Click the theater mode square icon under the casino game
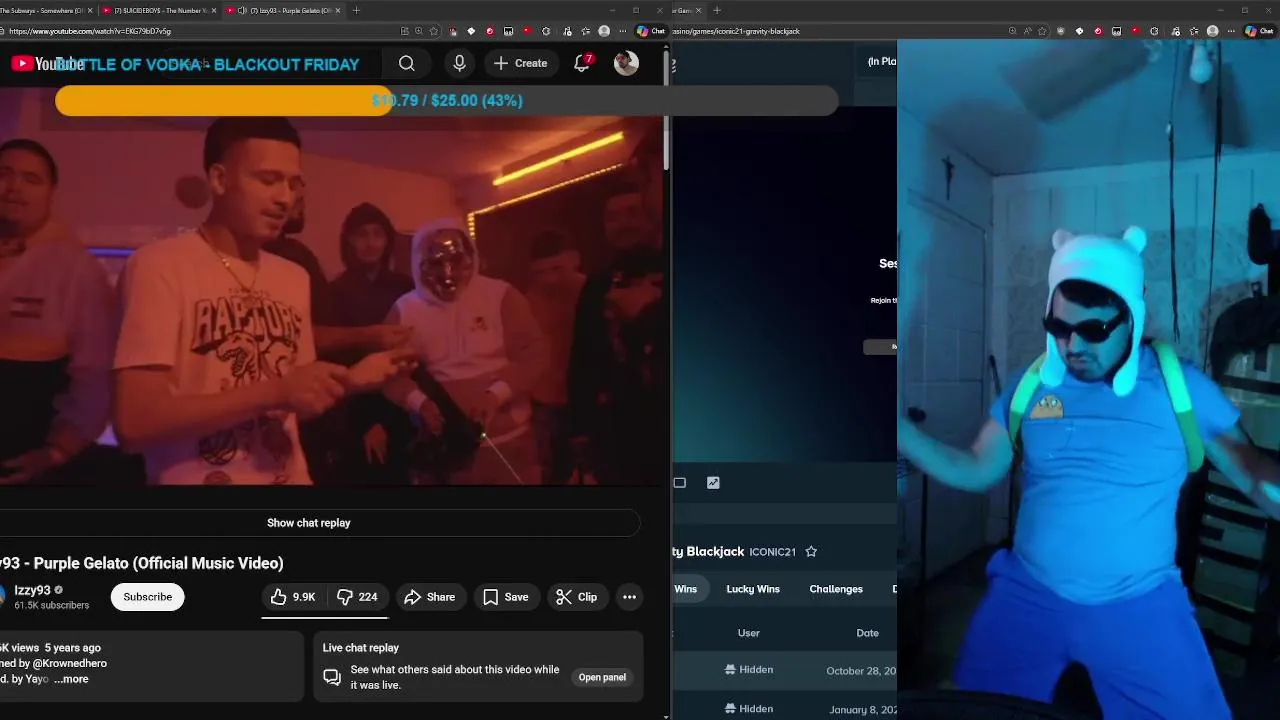1280x720 pixels. (x=680, y=483)
